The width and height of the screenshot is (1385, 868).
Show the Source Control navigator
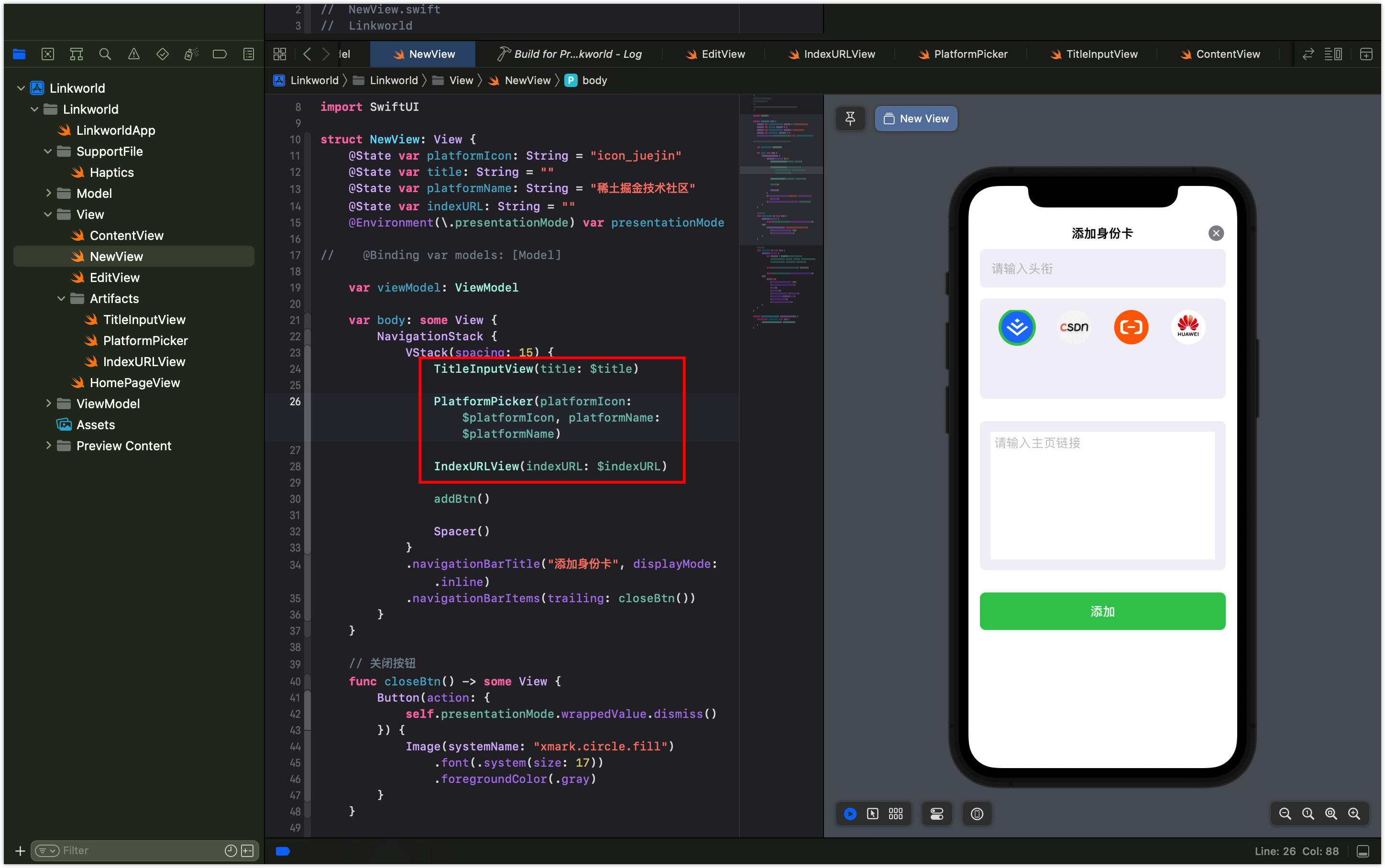48,54
